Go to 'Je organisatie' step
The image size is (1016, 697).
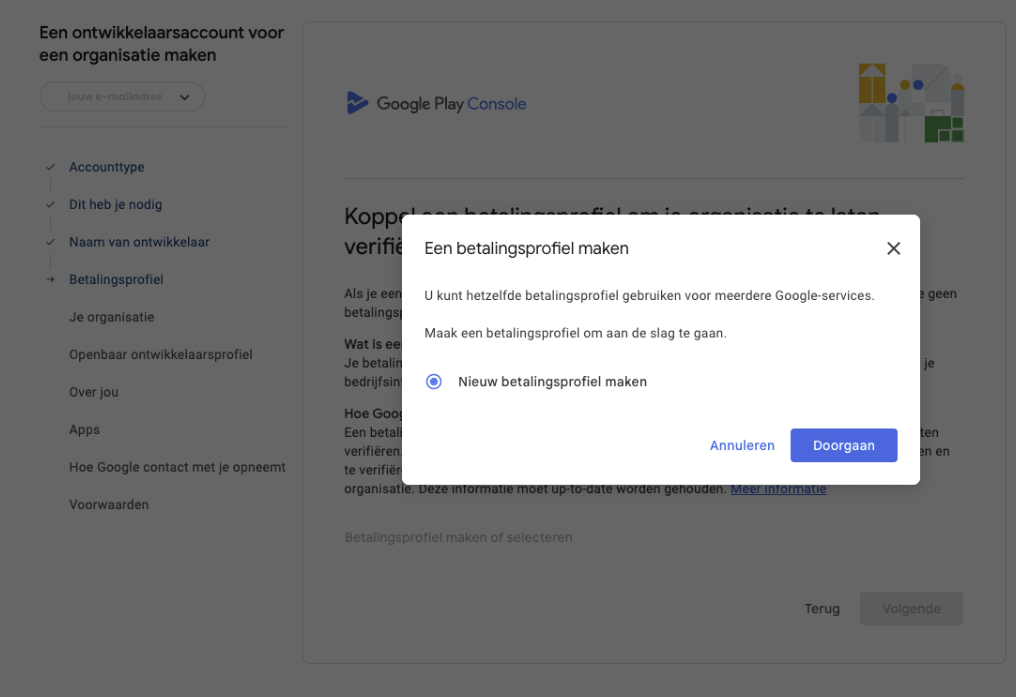click(111, 317)
